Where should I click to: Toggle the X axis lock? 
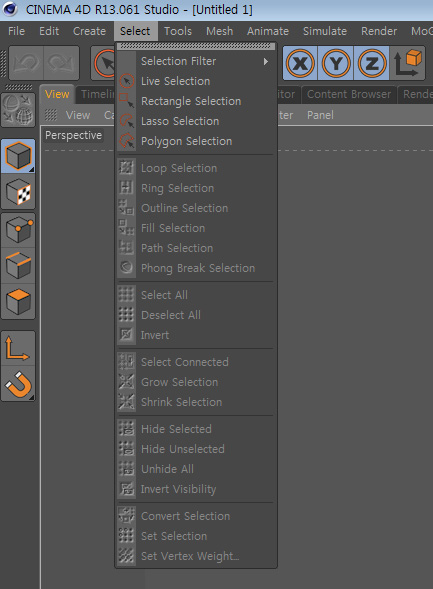click(300, 63)
